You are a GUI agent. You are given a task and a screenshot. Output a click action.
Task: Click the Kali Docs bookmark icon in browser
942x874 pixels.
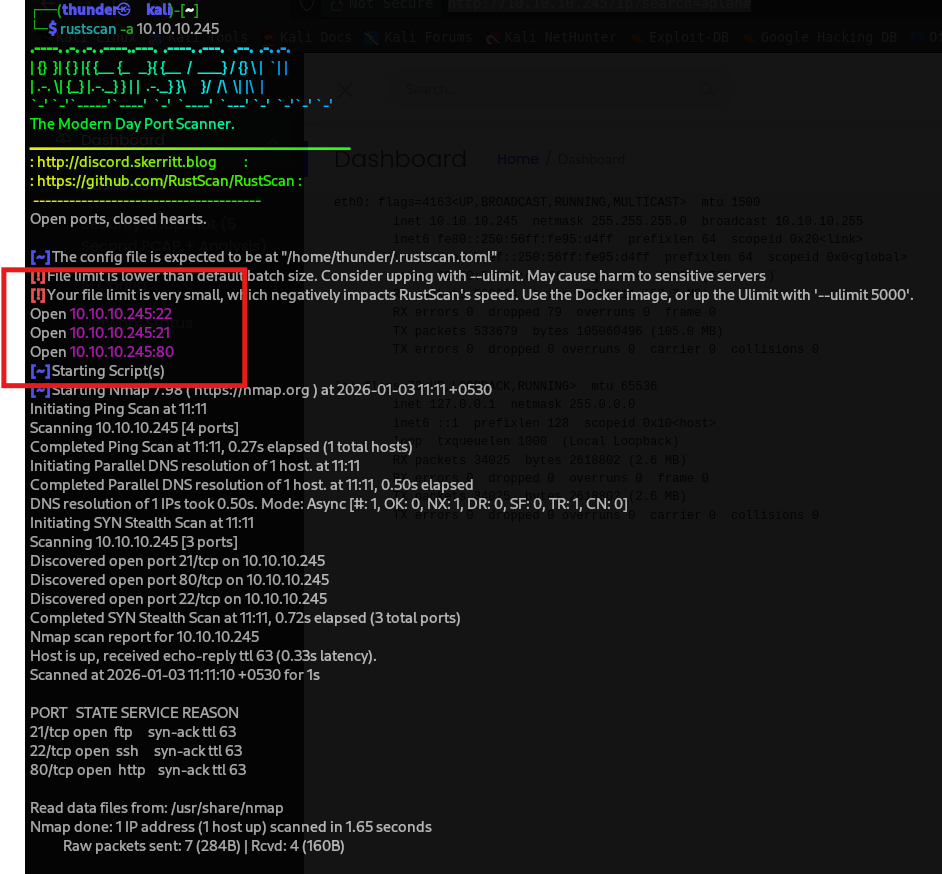[x=269, y=37]
